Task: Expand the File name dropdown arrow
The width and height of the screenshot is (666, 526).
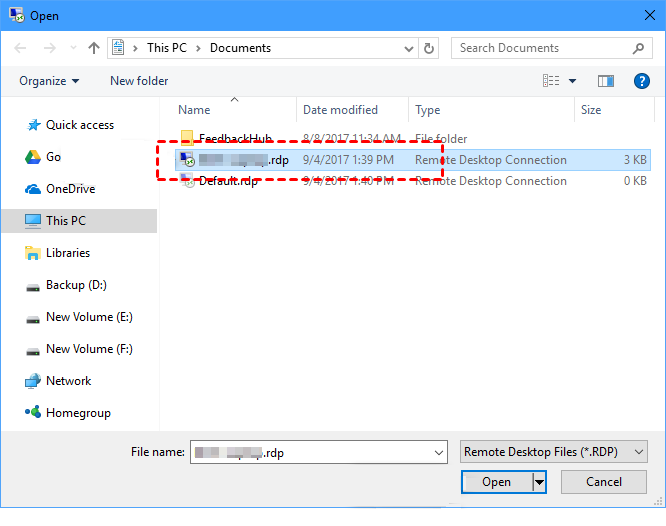Action: click(x=439, y=452)
